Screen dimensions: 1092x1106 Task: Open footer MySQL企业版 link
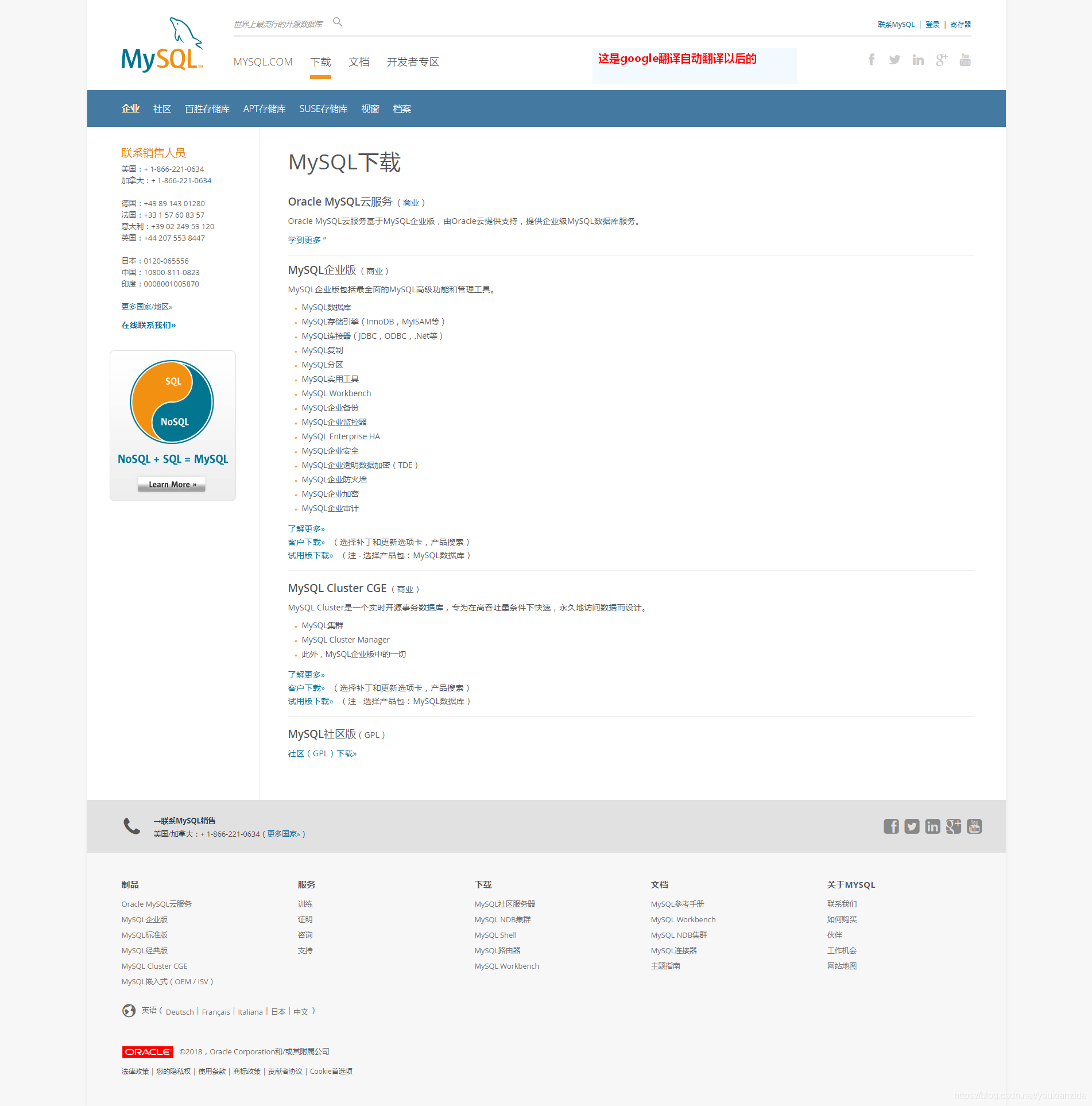(x=145, y=919)
